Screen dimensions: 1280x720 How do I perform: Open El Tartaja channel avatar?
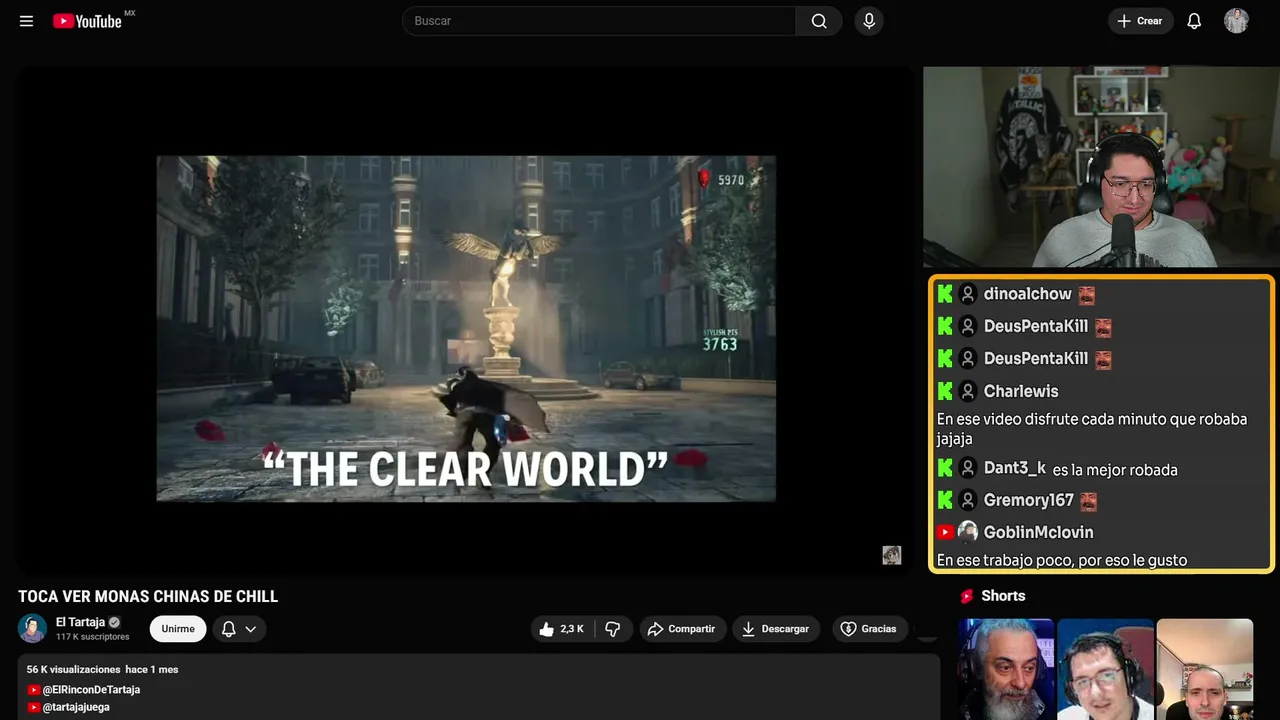tap(33, 628)
